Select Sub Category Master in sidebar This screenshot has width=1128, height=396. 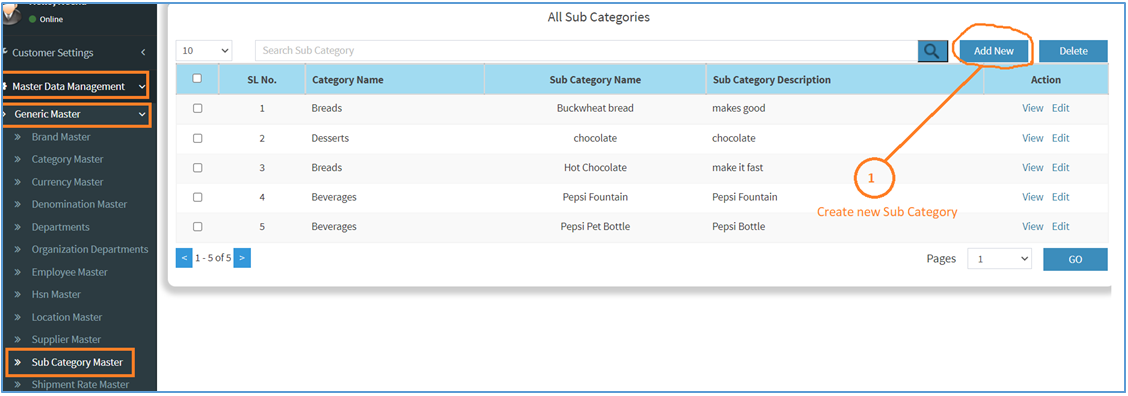77,362
